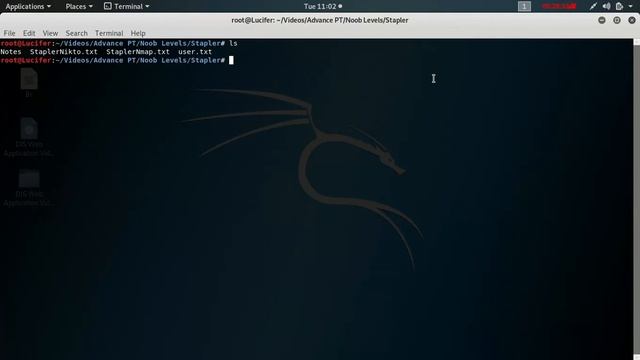Image resolution: width=640 pixels, height=360 pixels.
Task: Open the File menu
Action: (x=9, y=33)
